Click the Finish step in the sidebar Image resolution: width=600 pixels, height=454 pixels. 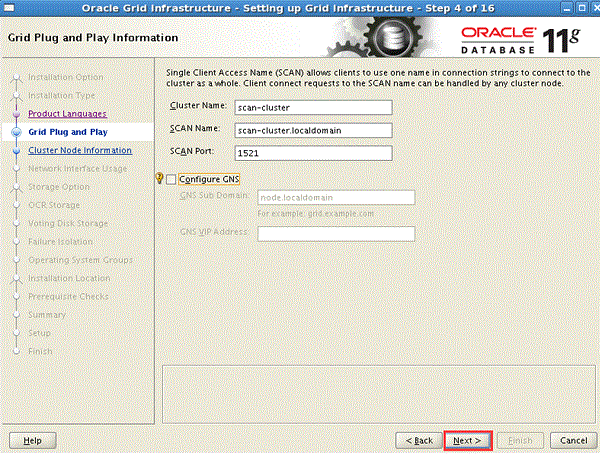40,351
